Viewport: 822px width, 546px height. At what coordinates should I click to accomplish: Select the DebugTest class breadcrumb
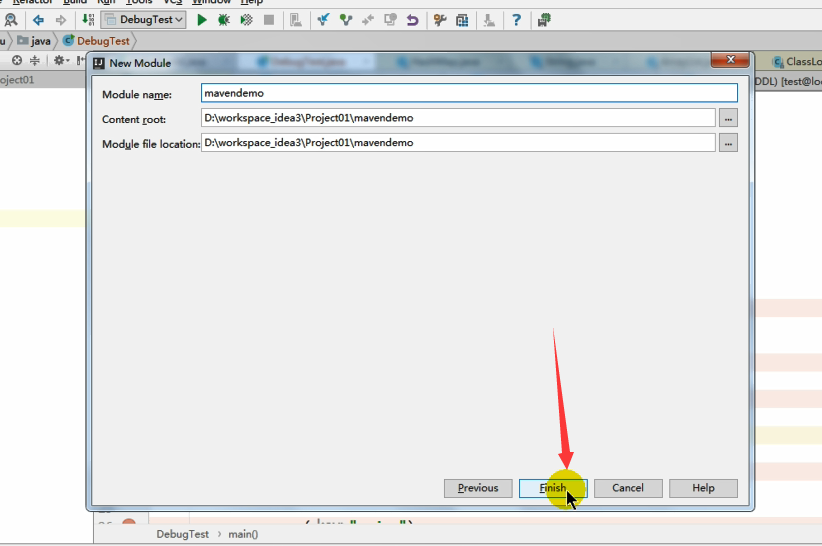[x=96, y=41]
